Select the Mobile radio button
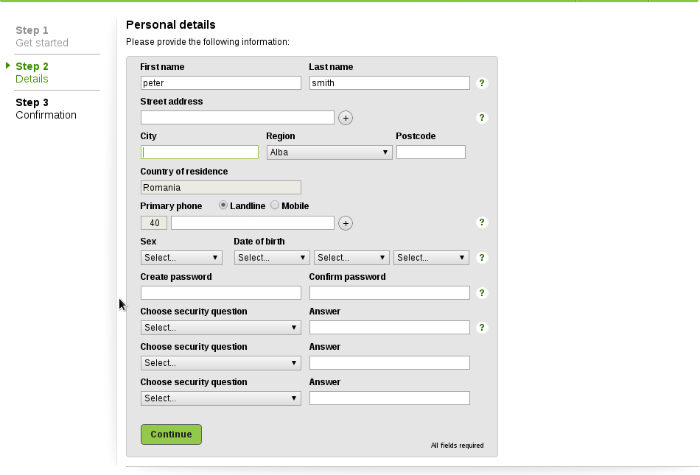The image size is (700, 475). click(275, 205)
